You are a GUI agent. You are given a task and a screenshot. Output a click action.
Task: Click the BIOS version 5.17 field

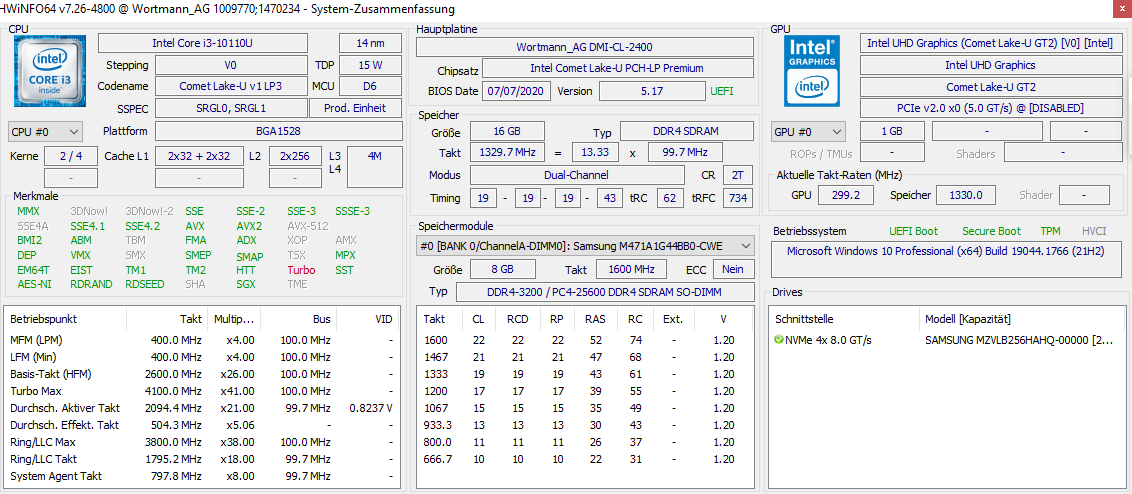652,91
